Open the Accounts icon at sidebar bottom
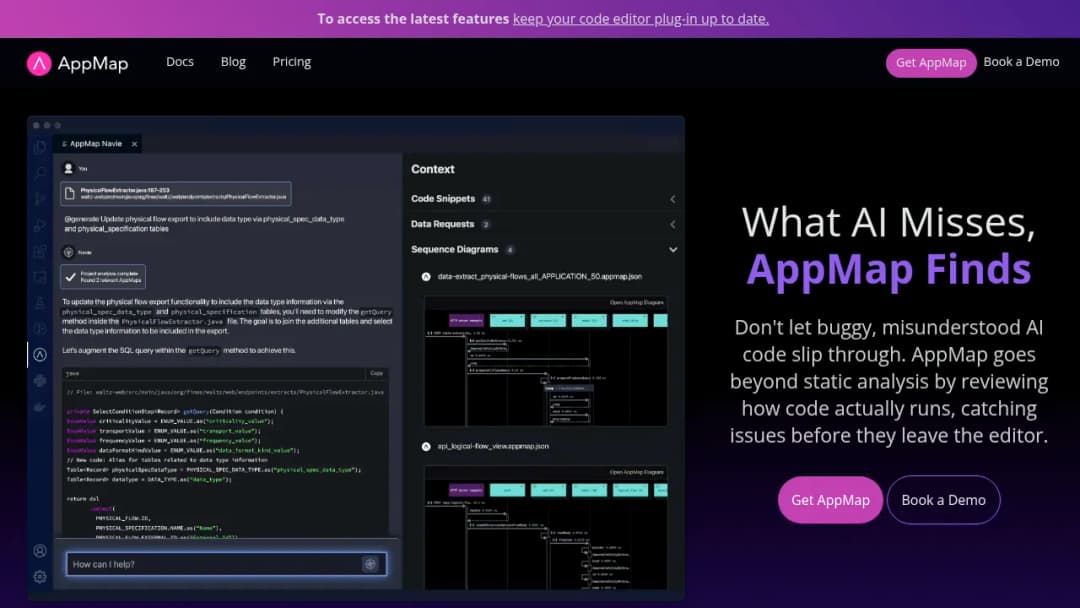 coord(40,551)
